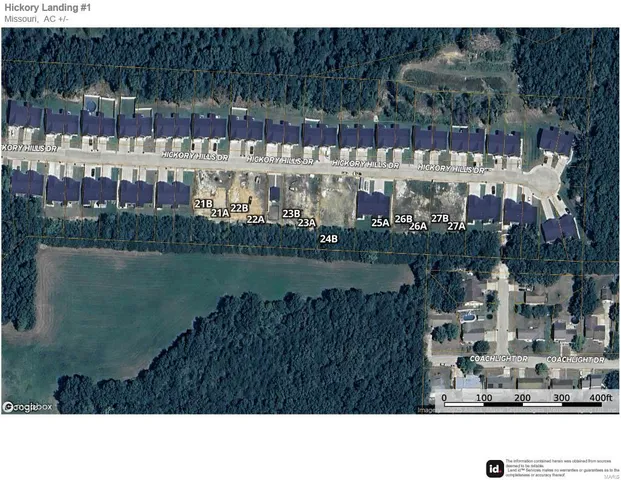621x480 pixels.
Task: Pick lot 22A on the aerial map
Action: point(256,219)
